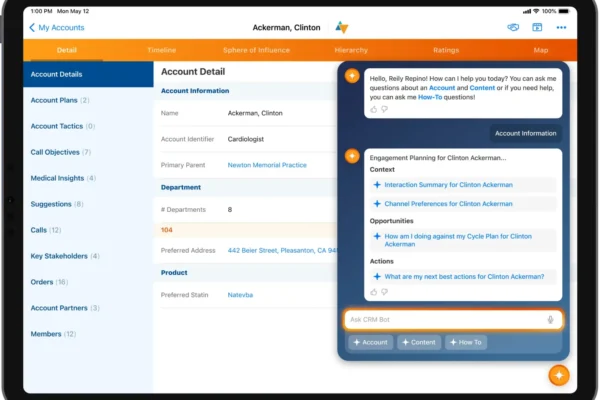600x400 pixels.
Task: Click the Ask CRM Bot input field
Action: 453,320
